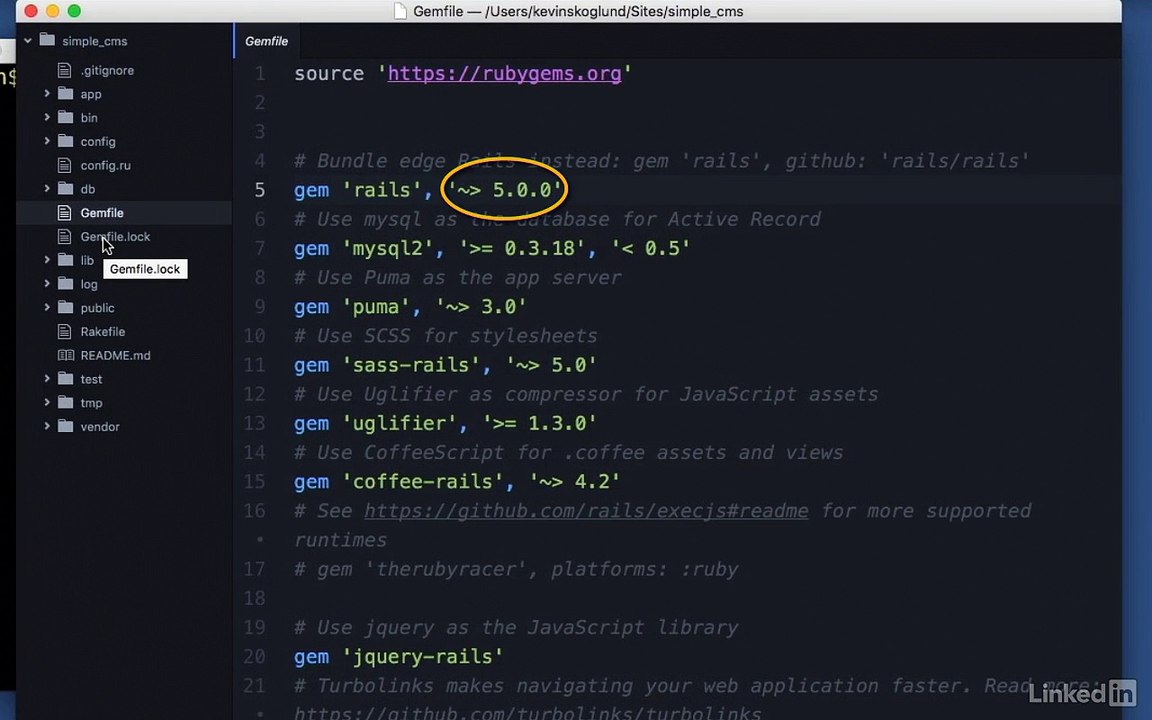Open README.md in the sidebar
This screenshot has width=1152, height=720.
[115, 356]
